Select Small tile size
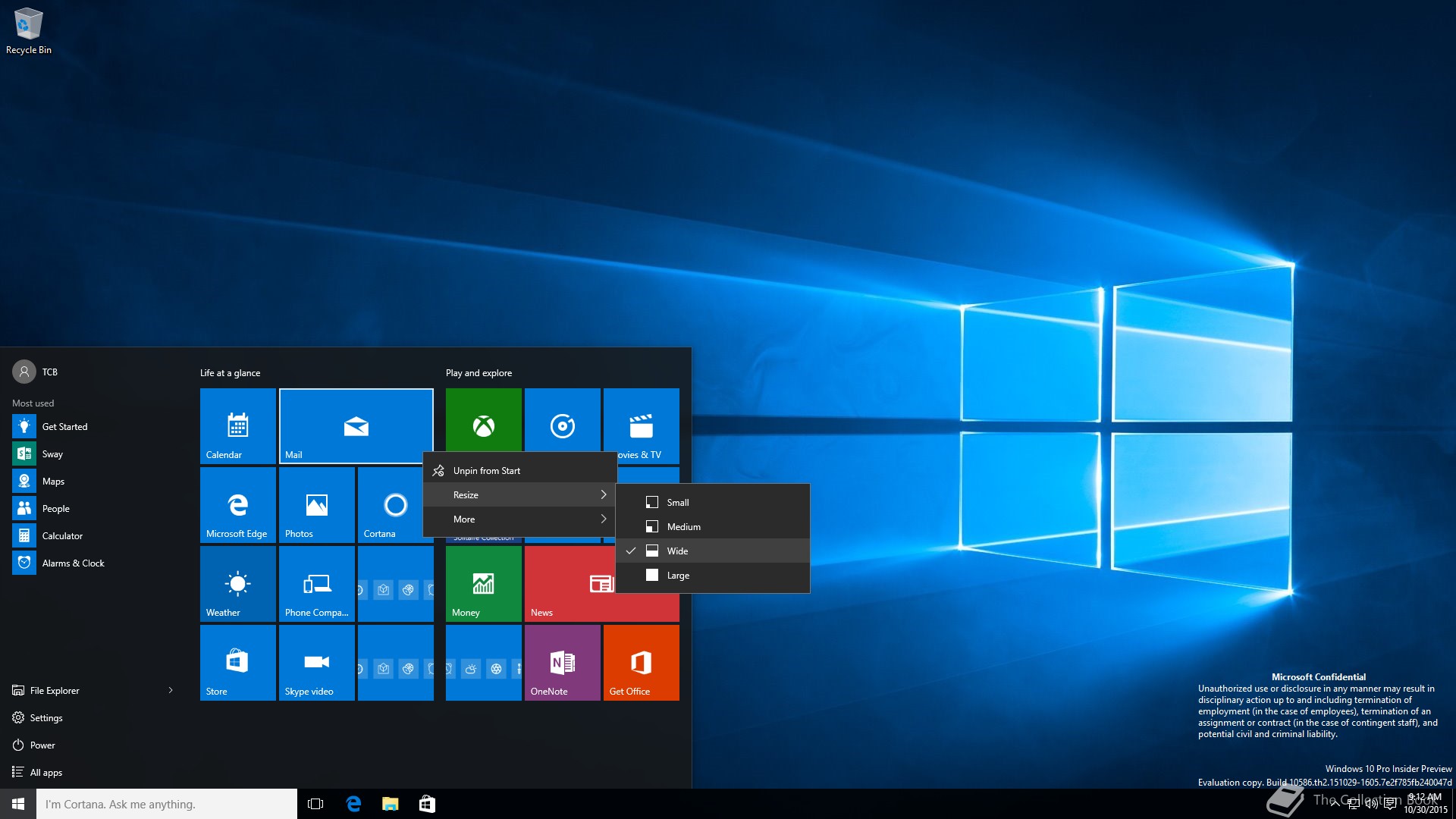 click(x=713, y=502)
